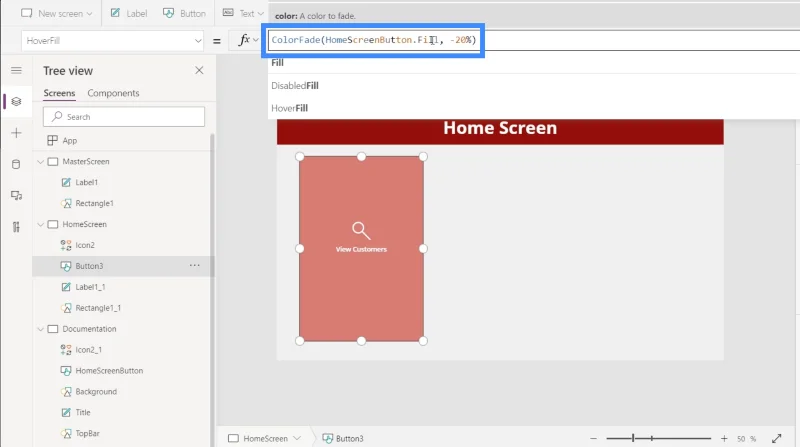Close the Tree view panel
The image size is (800, 447).
click(199, 70)
